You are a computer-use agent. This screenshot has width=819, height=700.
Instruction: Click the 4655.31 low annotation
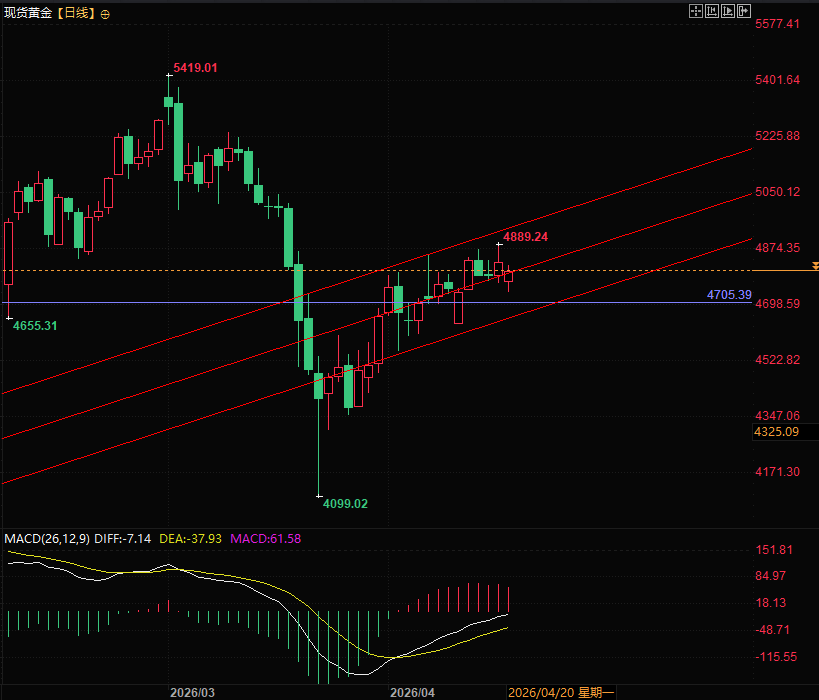click(35, 325)
